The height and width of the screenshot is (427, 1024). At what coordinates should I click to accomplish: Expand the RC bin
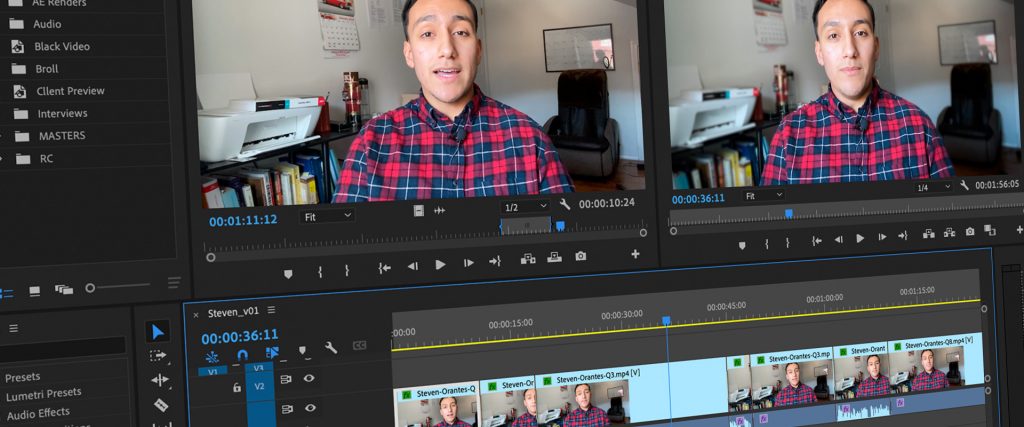click(1, 159)
